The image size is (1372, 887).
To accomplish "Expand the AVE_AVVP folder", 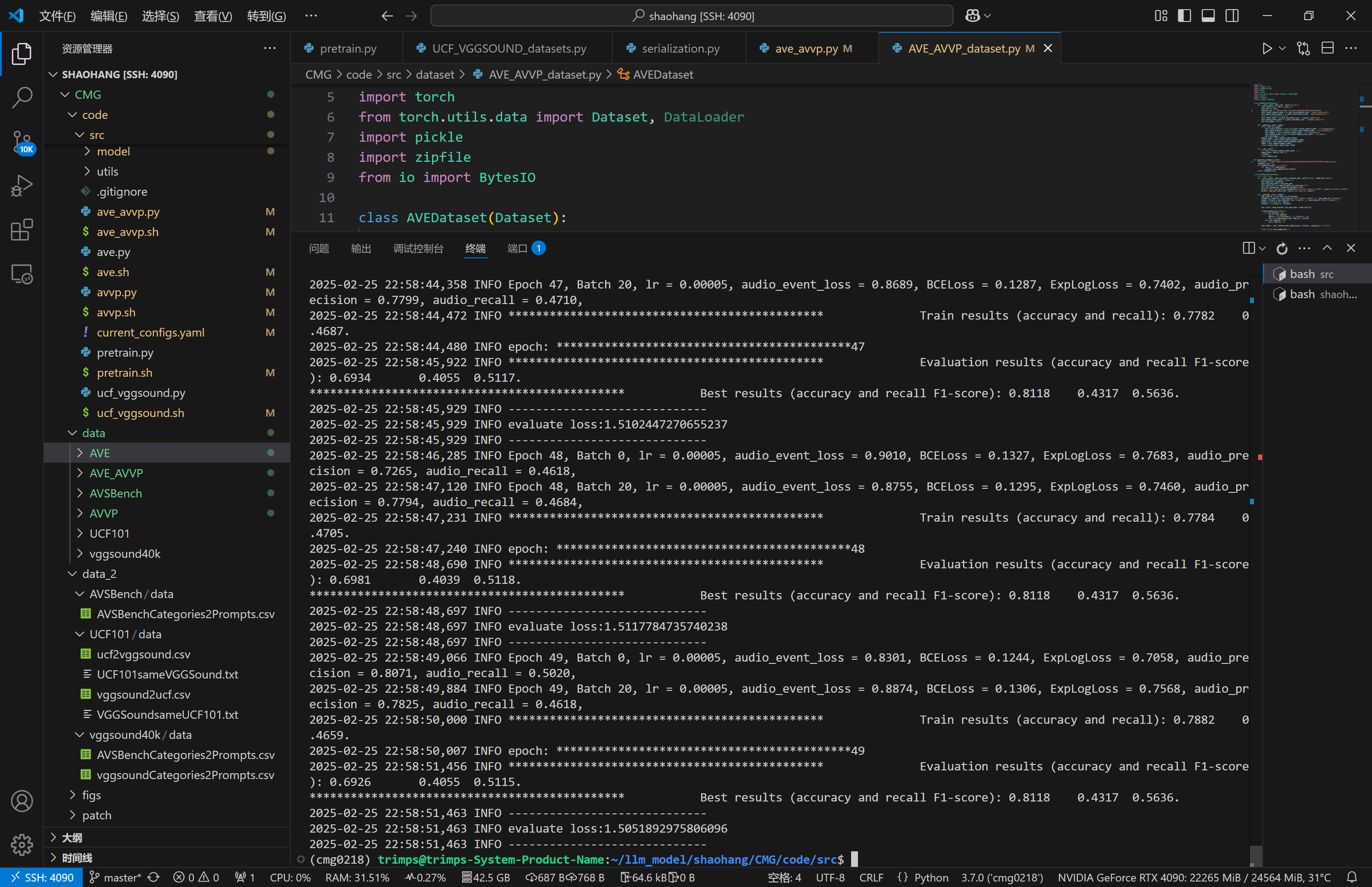I will [116, 473].
